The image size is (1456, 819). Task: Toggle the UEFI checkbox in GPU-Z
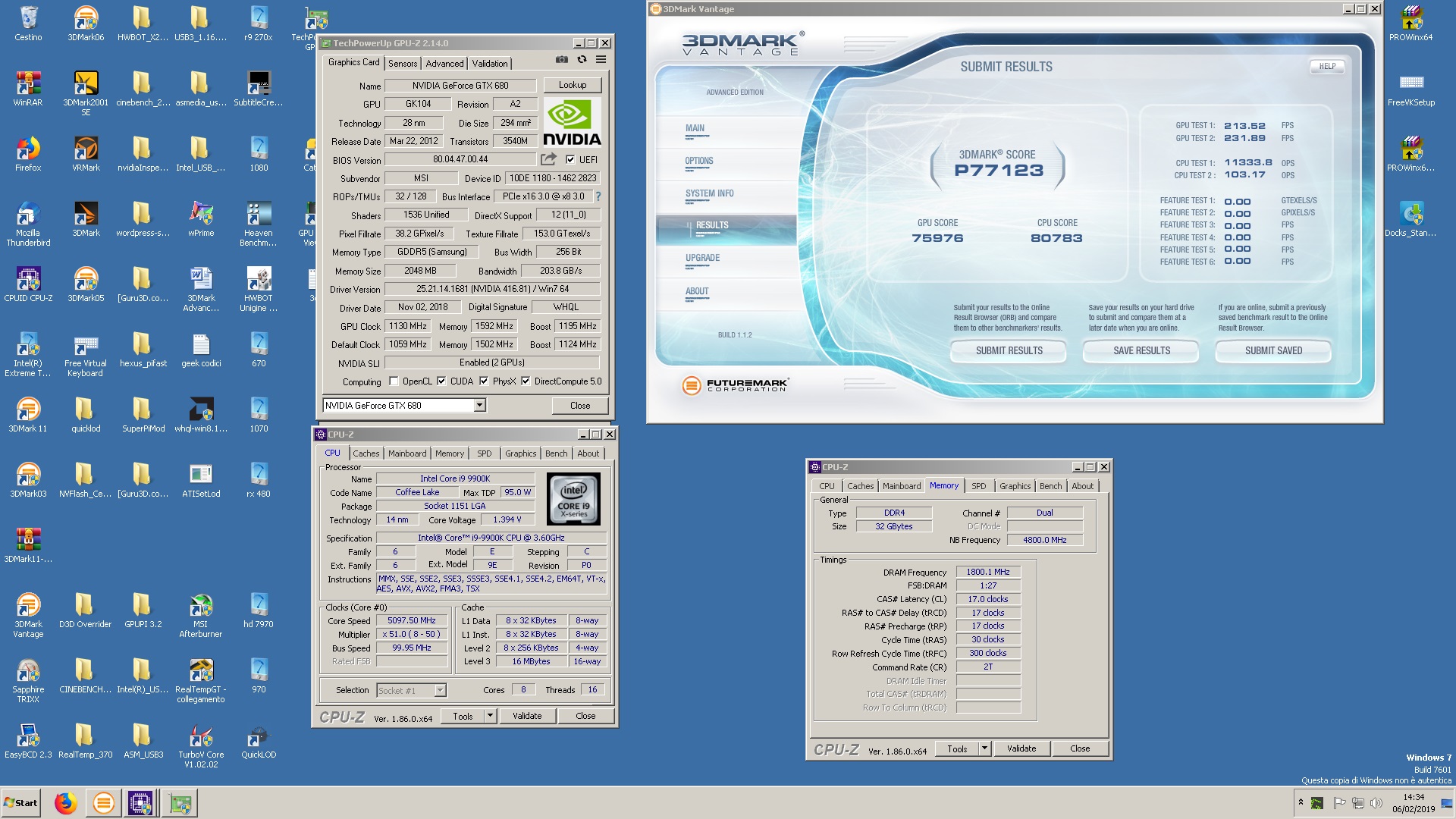pyautogui.click(x=570, y=159)
